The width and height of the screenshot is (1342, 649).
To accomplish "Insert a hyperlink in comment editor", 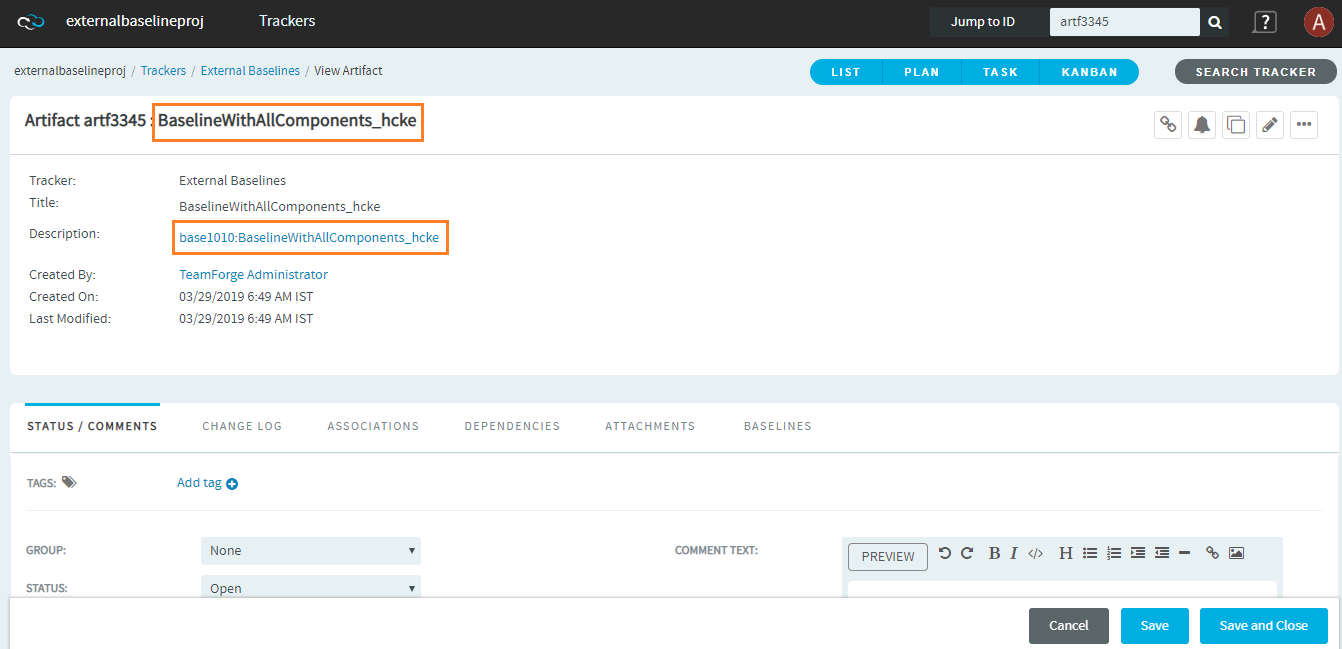I will [x=1212, y=553].
